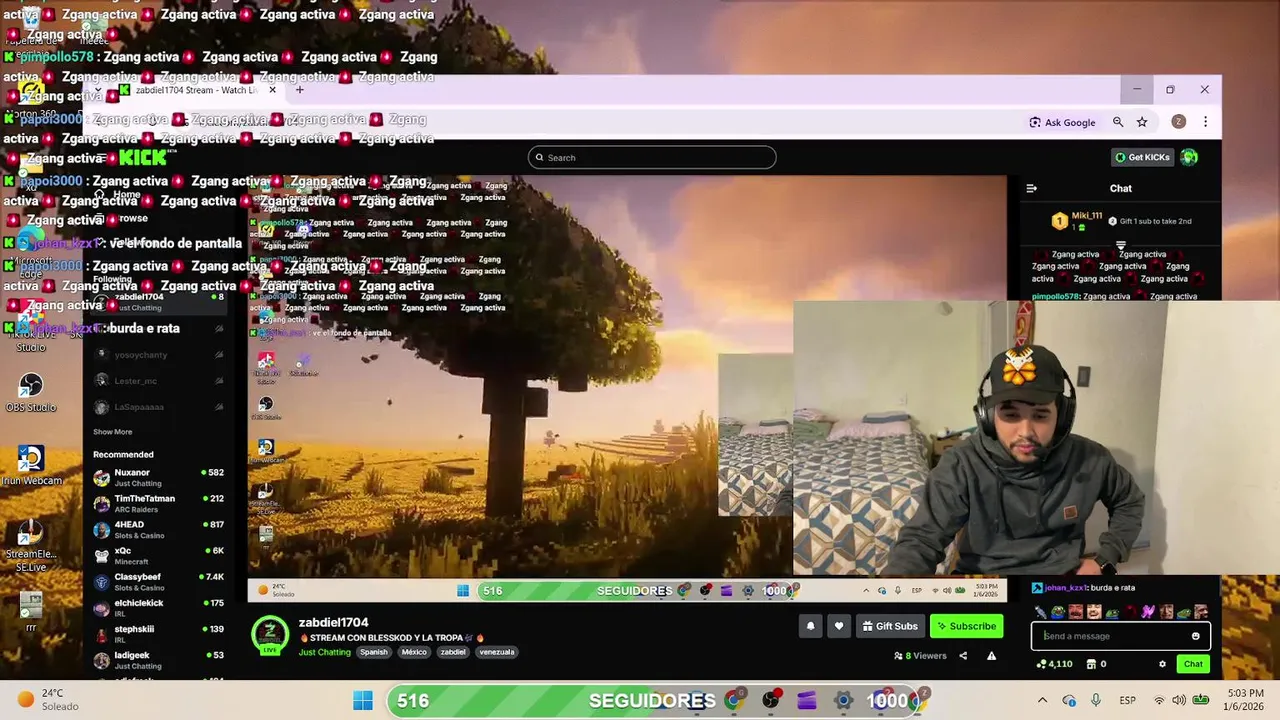The image size is (1280, 720).
Task: Open Nuxanor recommended channel
Action: pyautogui.click(x=158, y=477)
